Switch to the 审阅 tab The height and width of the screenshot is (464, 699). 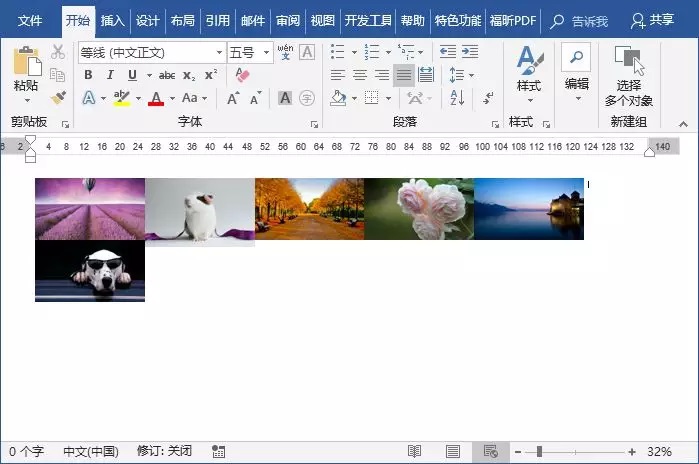click(x=288, y=21)
